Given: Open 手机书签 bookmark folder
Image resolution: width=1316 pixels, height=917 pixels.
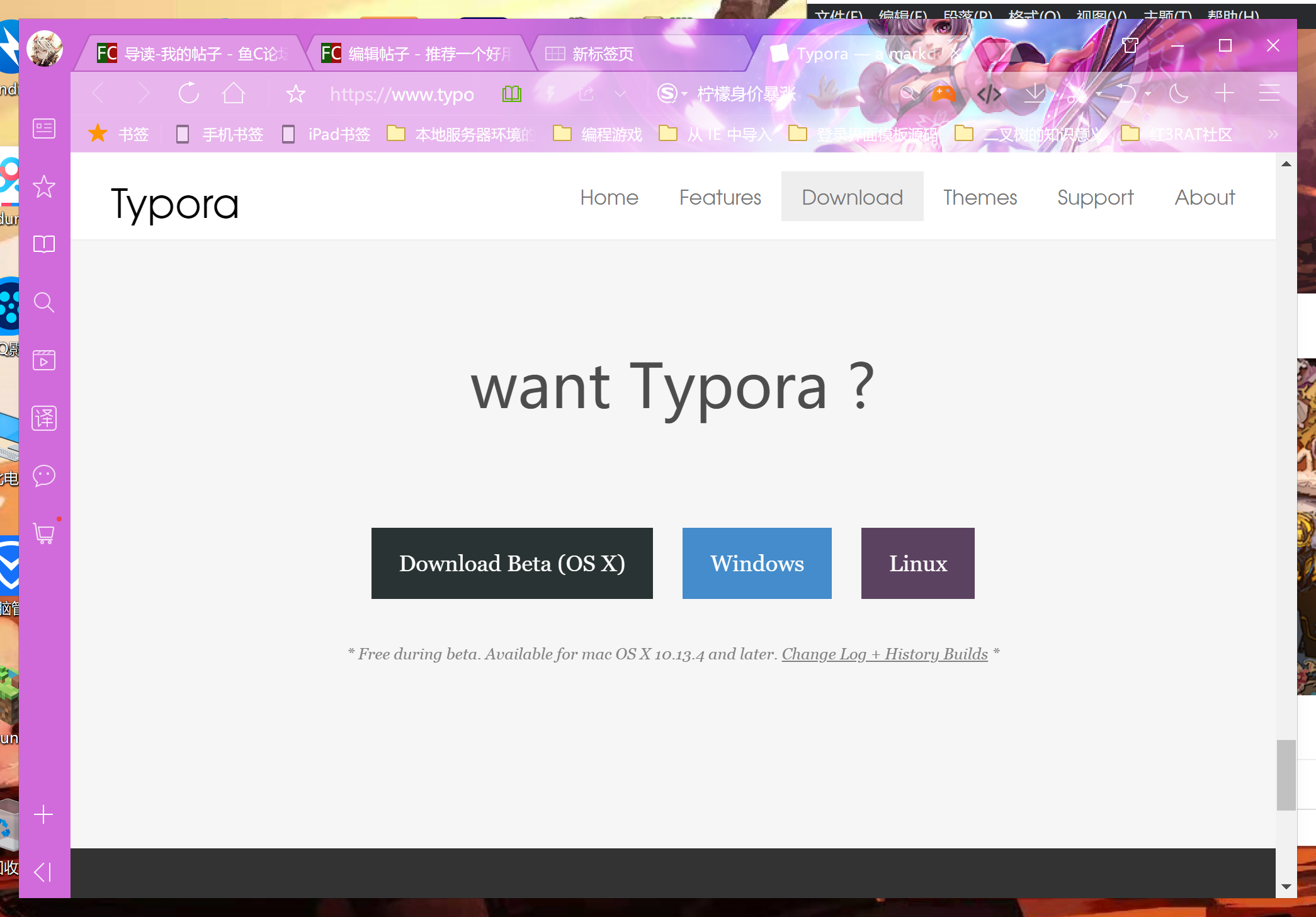Looking at the screenshot, I should tap(220, 134).
